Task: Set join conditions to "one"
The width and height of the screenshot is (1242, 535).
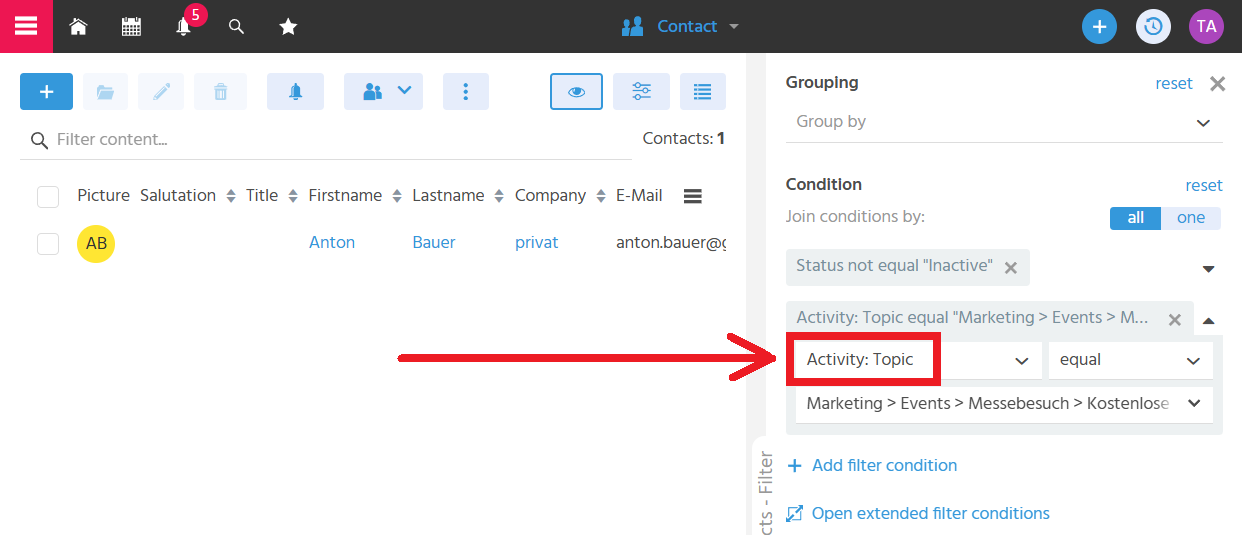Action: (1190, 218)
